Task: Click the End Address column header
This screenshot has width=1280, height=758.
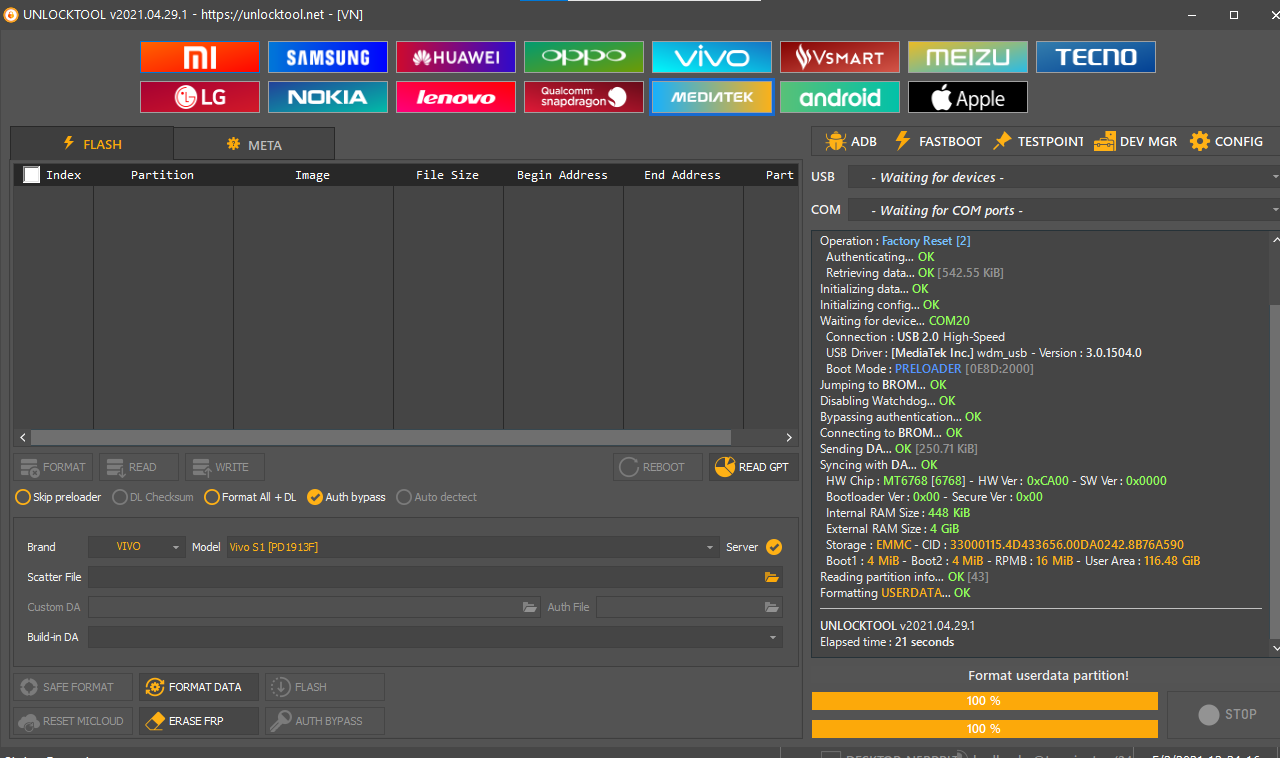Action: tap(682, 175)
